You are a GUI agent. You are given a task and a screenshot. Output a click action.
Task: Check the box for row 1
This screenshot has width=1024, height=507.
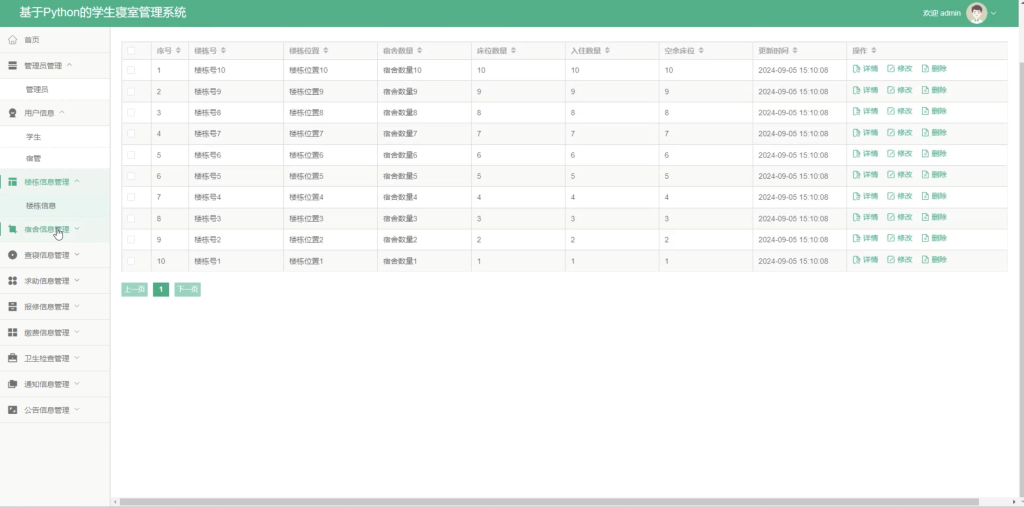click(131, 70)
